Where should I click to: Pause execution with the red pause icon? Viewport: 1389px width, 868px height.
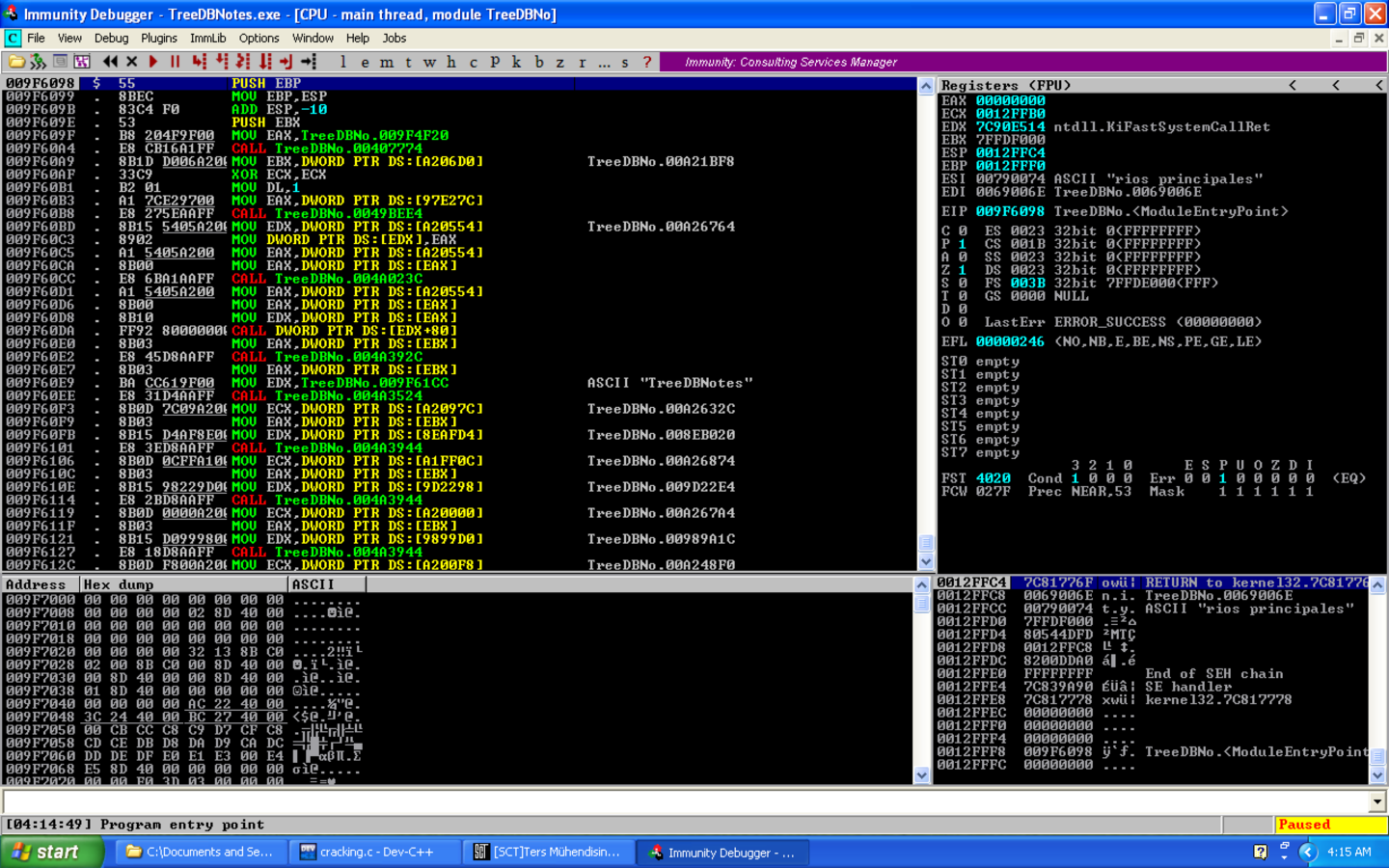(x=176, y=62)
